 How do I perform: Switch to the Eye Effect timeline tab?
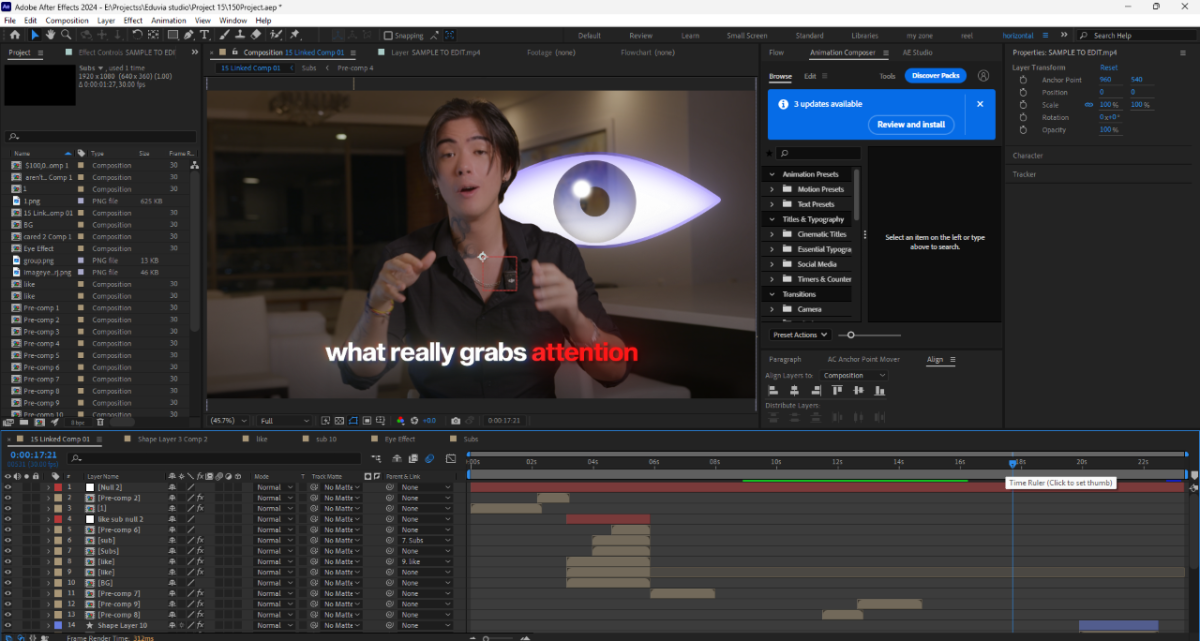tap(399, 439)
